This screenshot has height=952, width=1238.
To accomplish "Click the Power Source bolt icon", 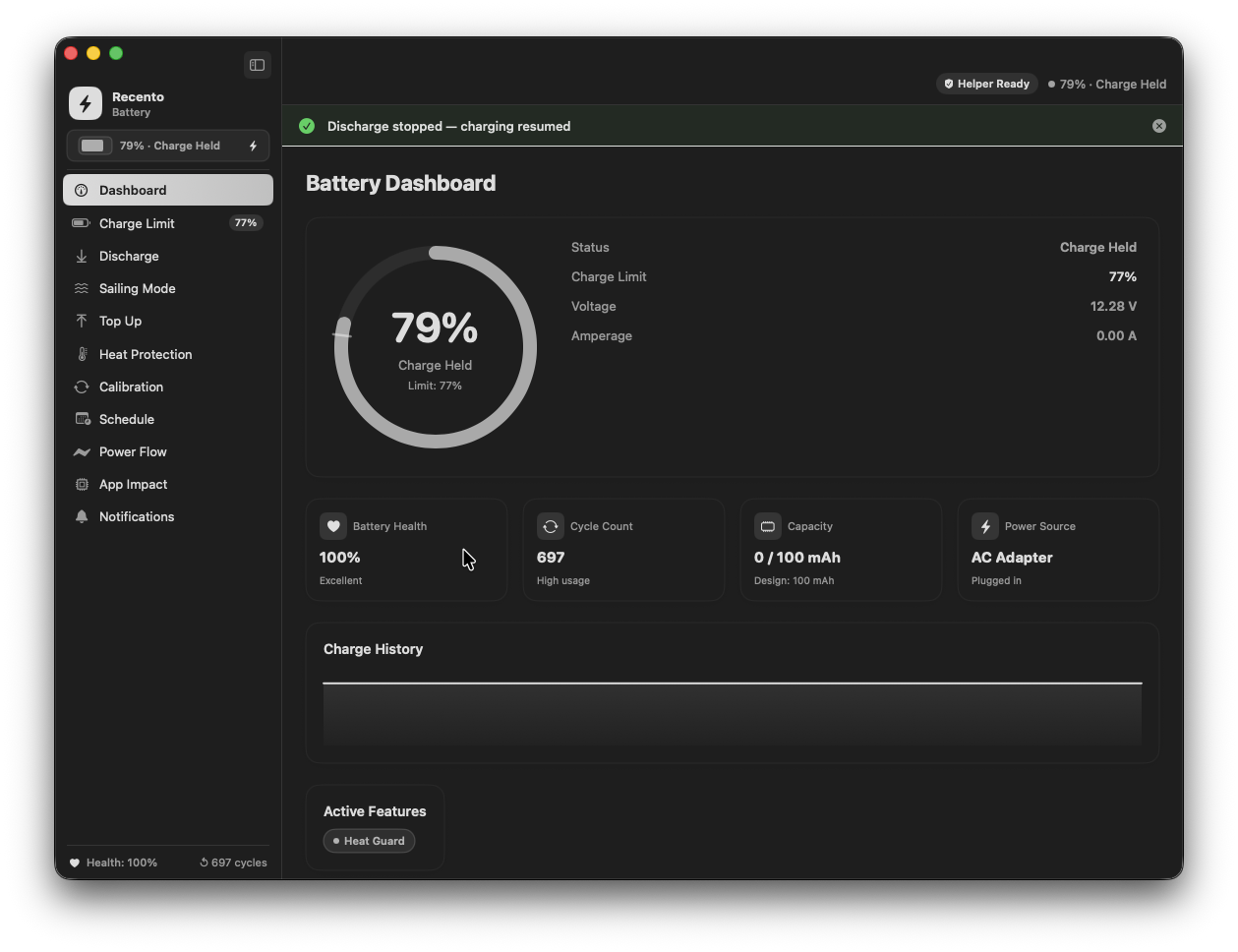I will pos(985,526).
